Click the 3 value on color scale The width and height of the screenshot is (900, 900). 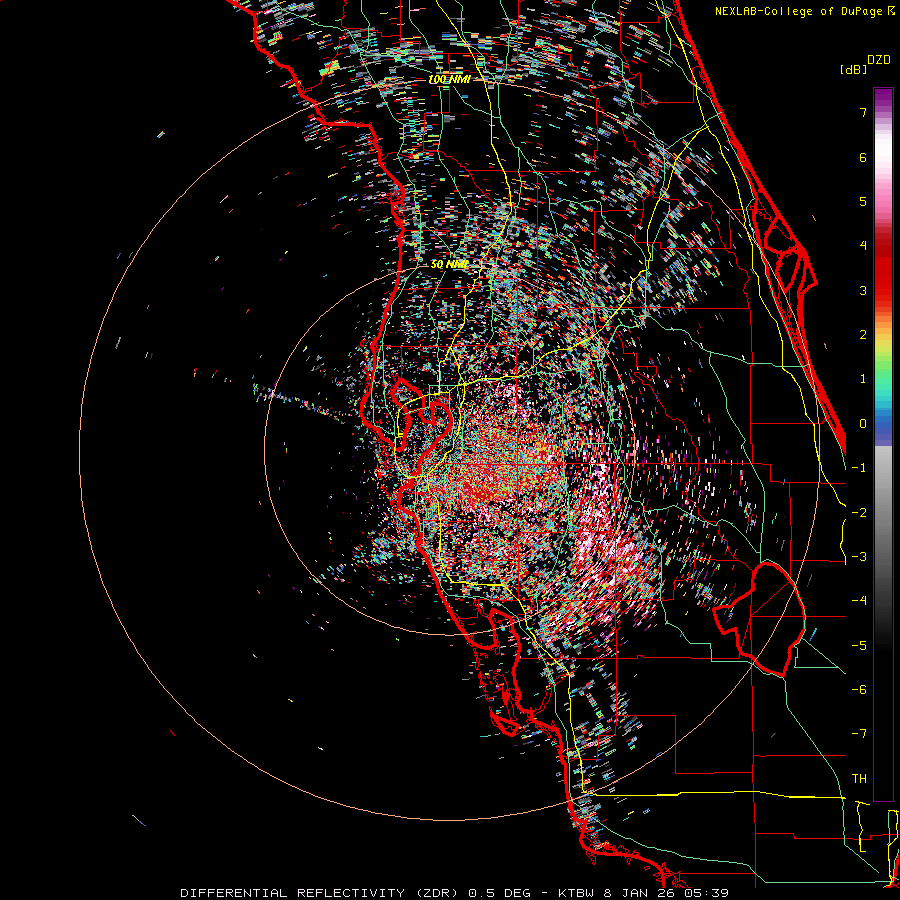tap(863, 290)
